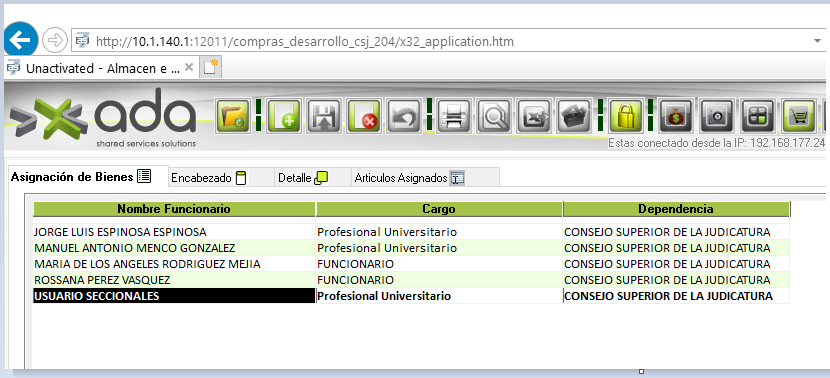
Task: Click the undo arrow toolbar icon
Action: (x=404, y=116)
